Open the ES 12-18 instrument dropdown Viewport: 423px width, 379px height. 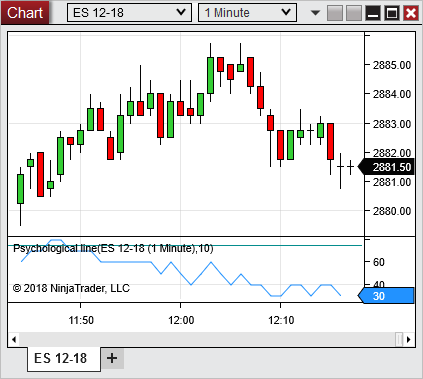click(129, 13)
